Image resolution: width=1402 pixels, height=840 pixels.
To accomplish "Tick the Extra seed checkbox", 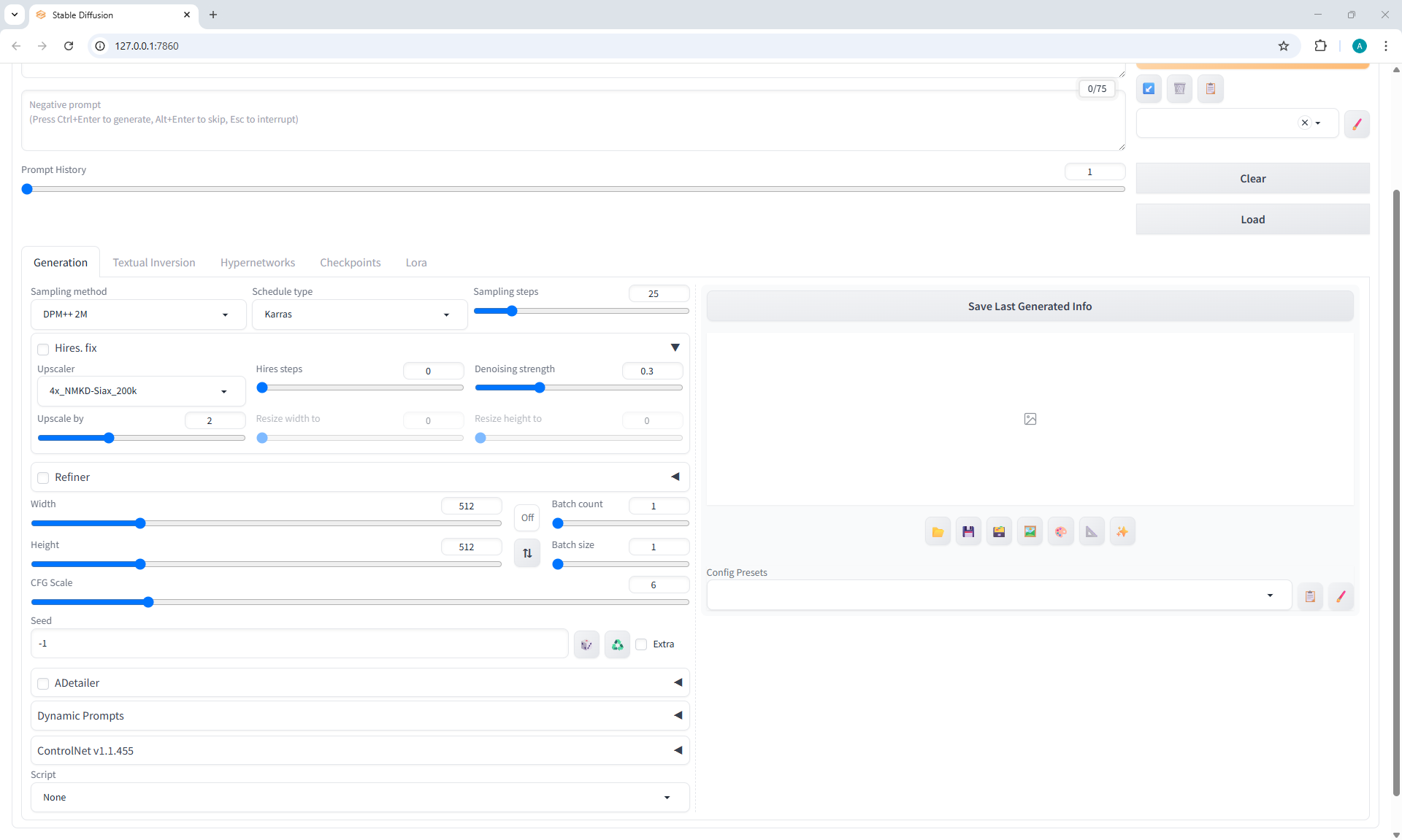I will tap(641, 644).
